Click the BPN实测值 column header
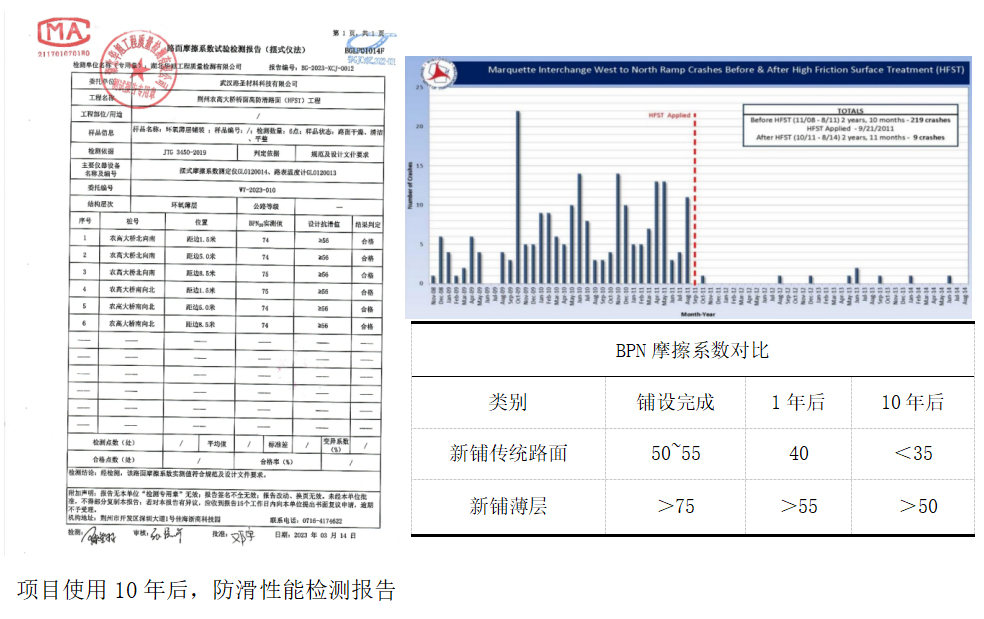Screen dimensions: 984x619 pos(265,223)
